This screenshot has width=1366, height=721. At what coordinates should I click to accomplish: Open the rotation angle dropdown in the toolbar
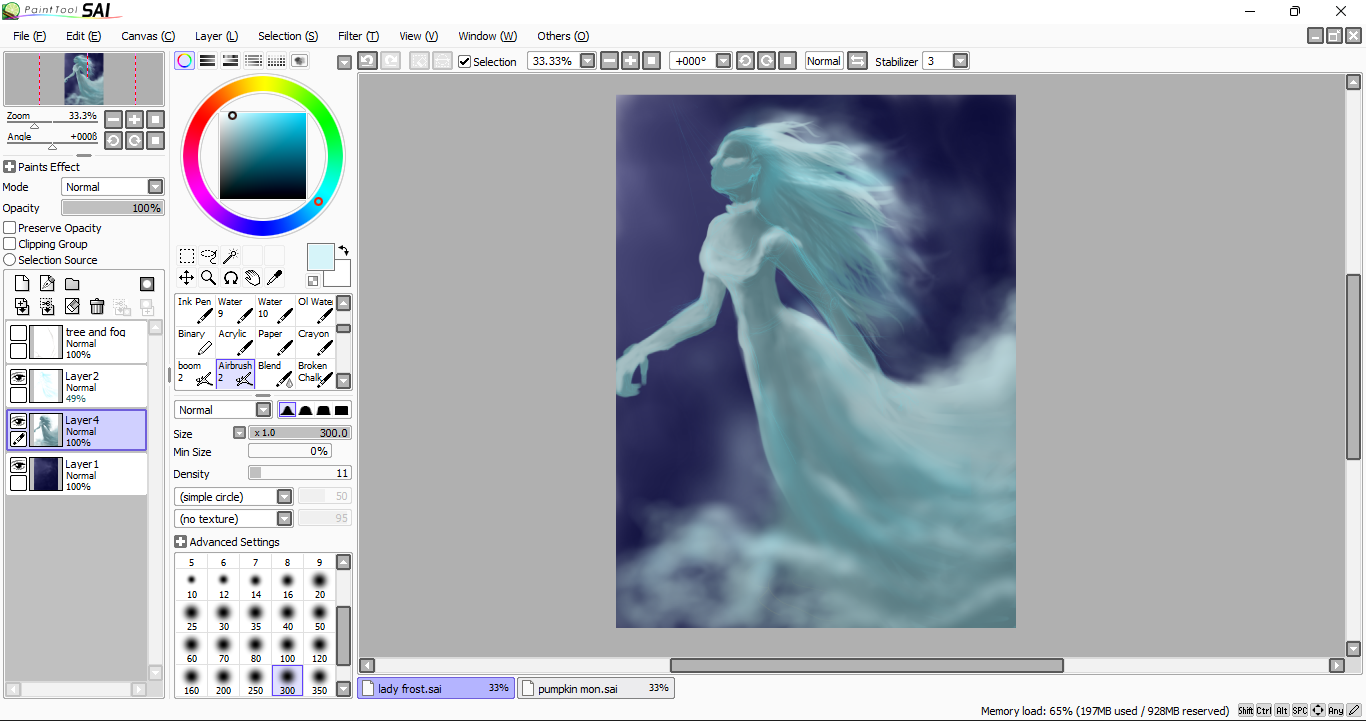point(723,61)
